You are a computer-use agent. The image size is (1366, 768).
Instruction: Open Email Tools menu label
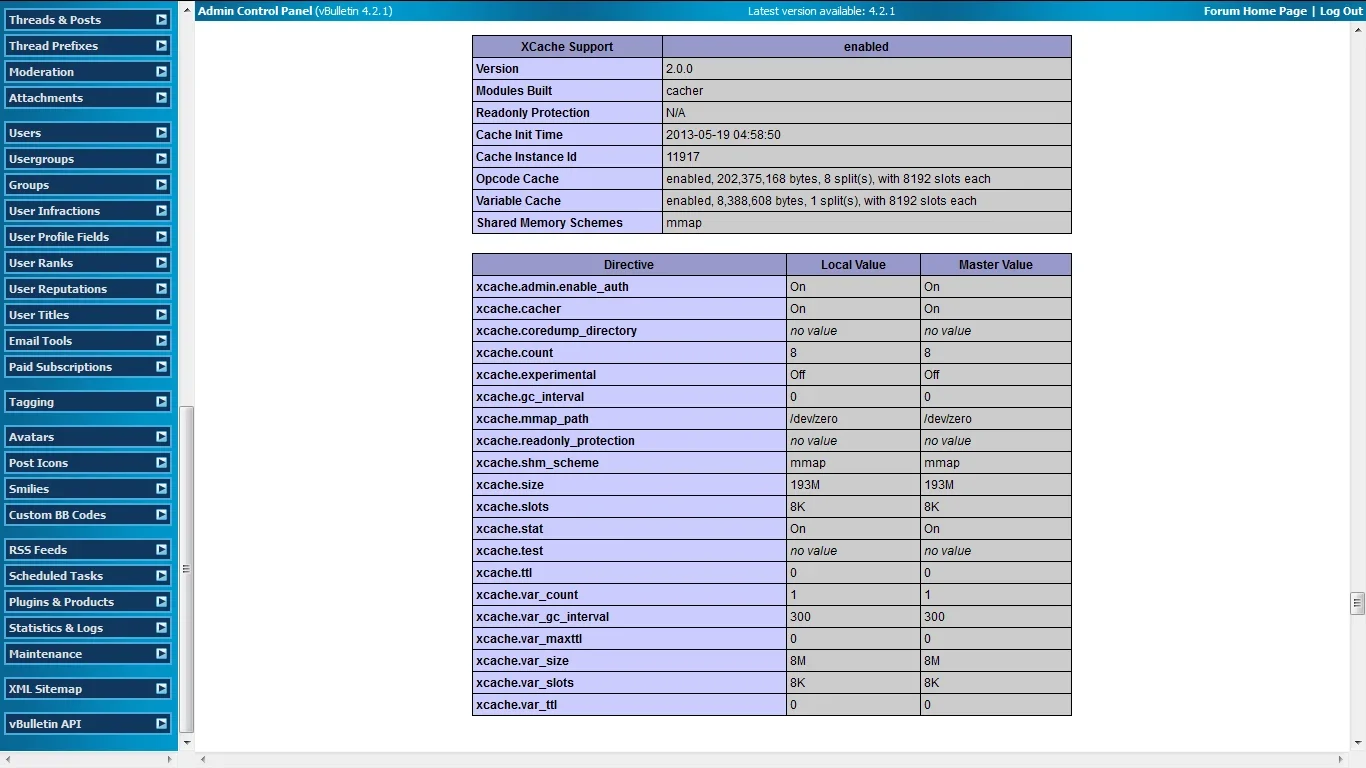click(40, 341)
